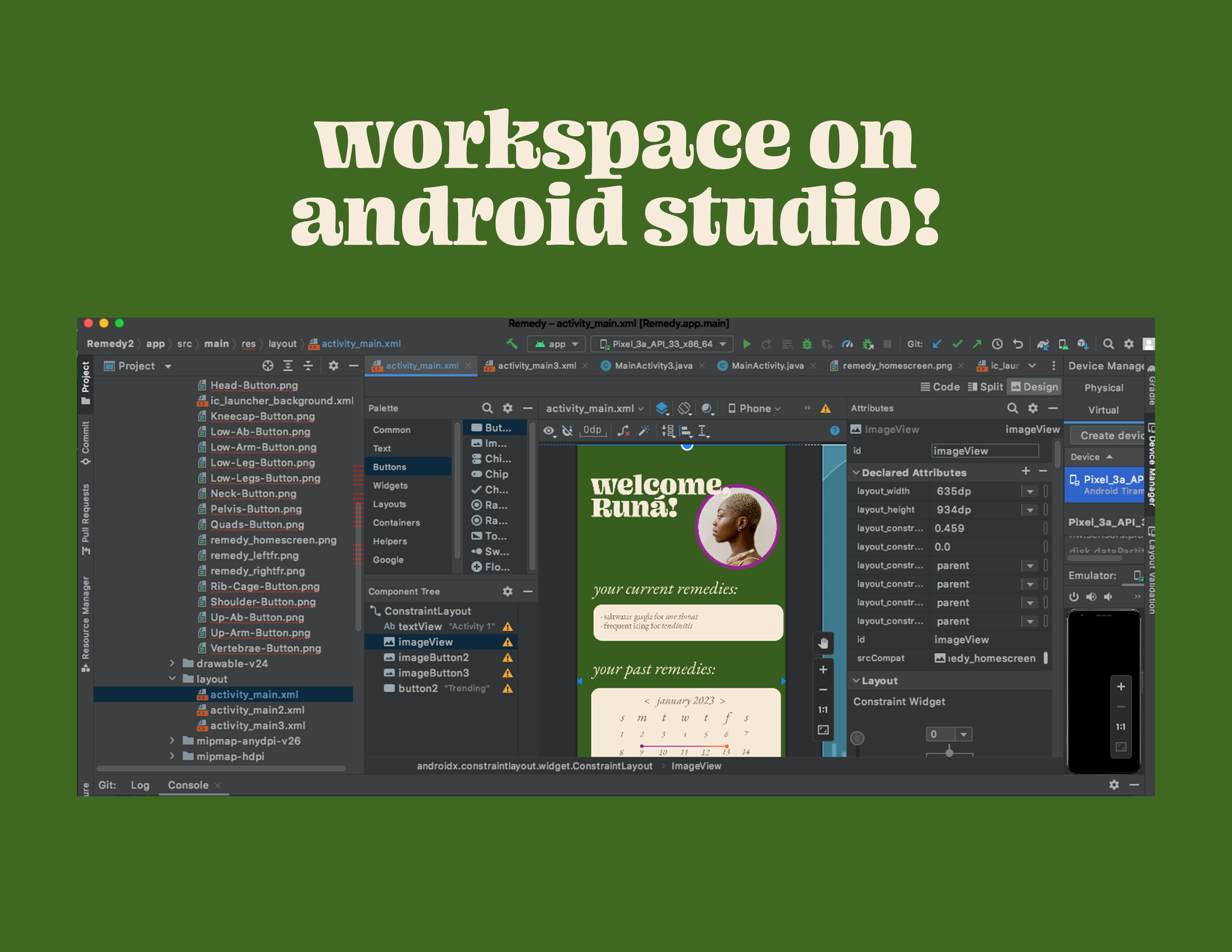Toggle view options eye icon in design toolbar
Image resolution: width=1232 pixels, height=952 pixels.
pos(549,431)
